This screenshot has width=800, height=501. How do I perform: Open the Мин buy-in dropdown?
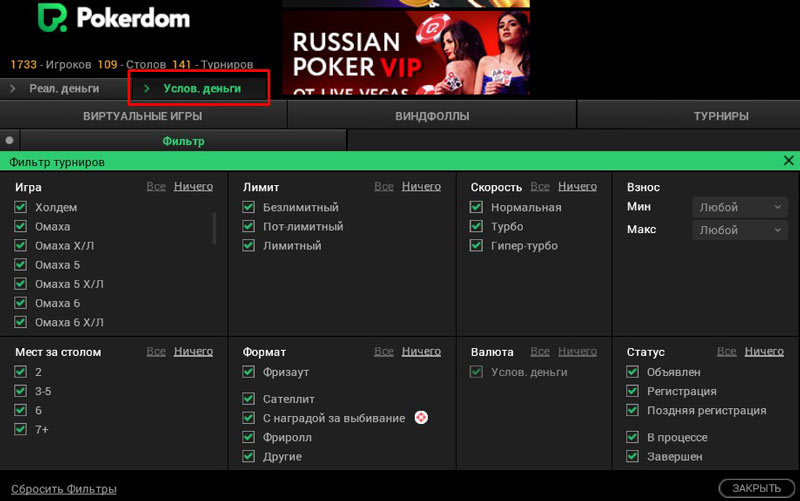coord(740,207)
